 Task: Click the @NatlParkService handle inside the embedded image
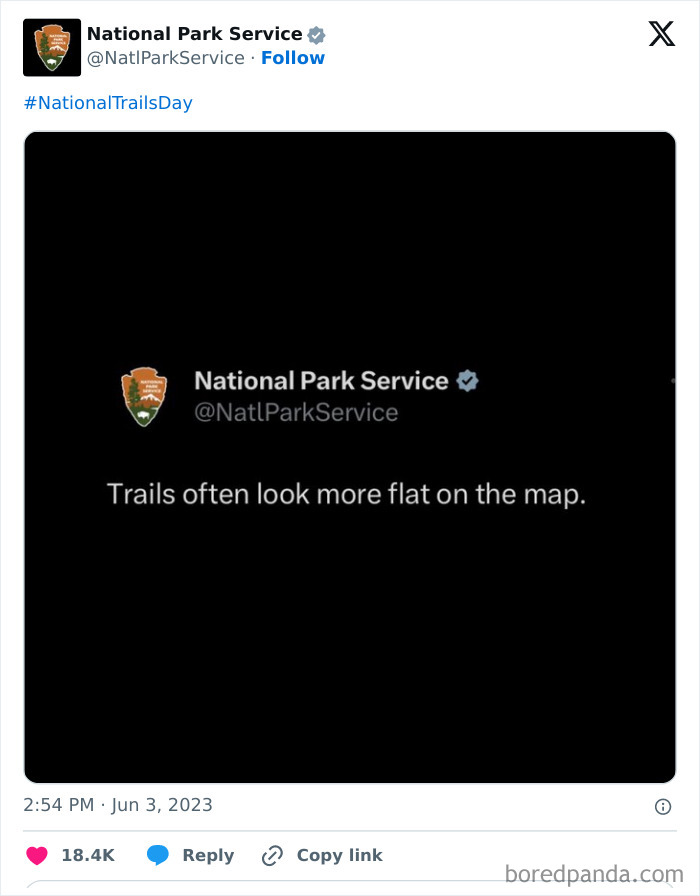pos(295,410)
